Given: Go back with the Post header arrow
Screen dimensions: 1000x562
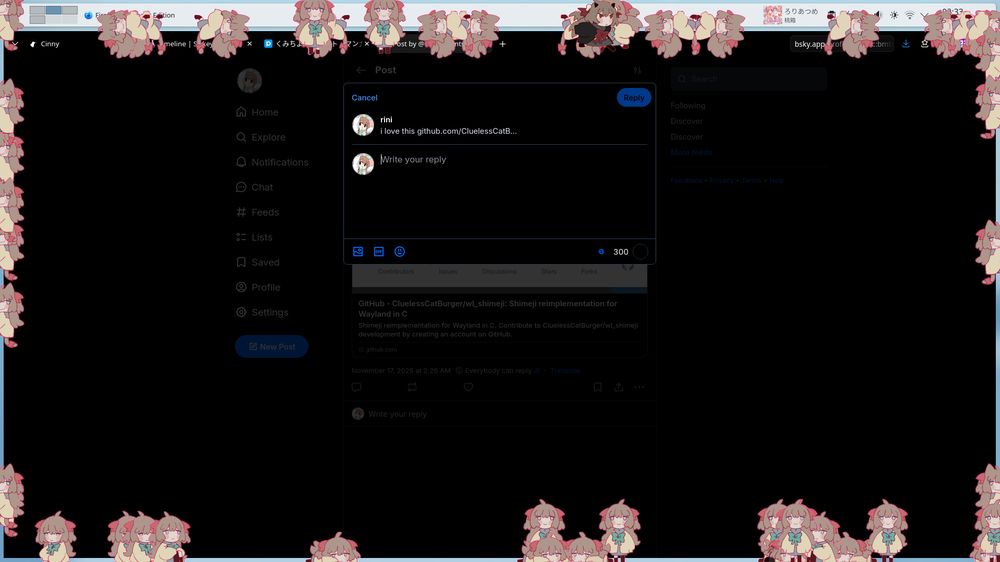Looking at the screenshot, I should pos(361,70).
